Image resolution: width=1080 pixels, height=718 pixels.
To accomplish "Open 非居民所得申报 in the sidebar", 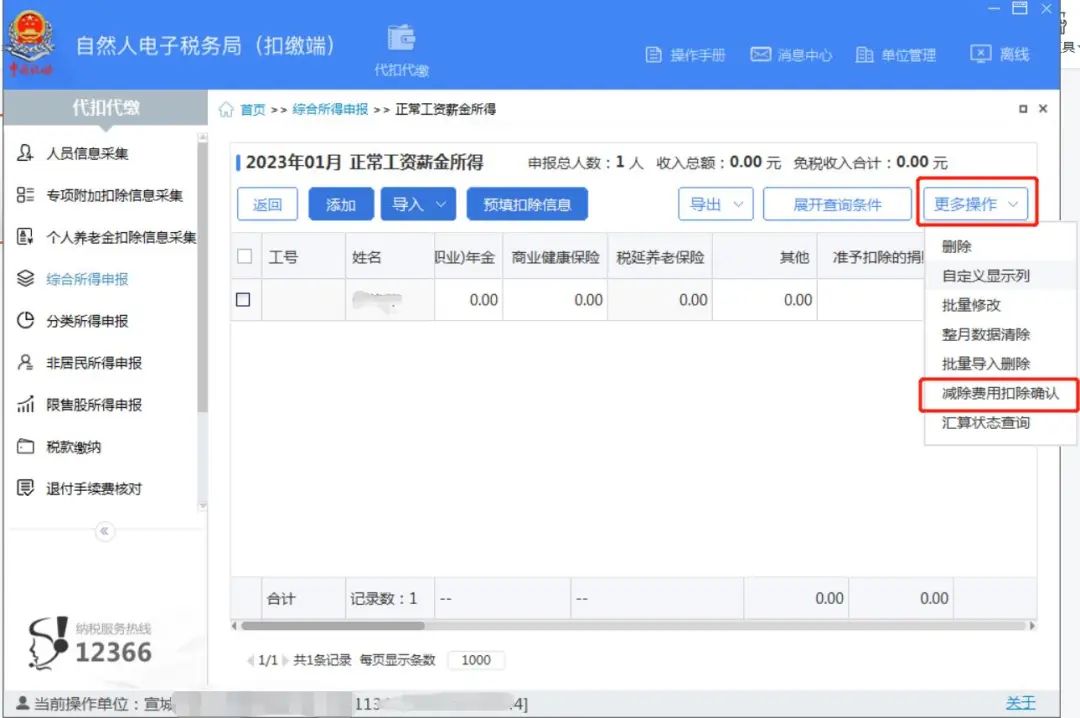I will (x=94, y=362).
